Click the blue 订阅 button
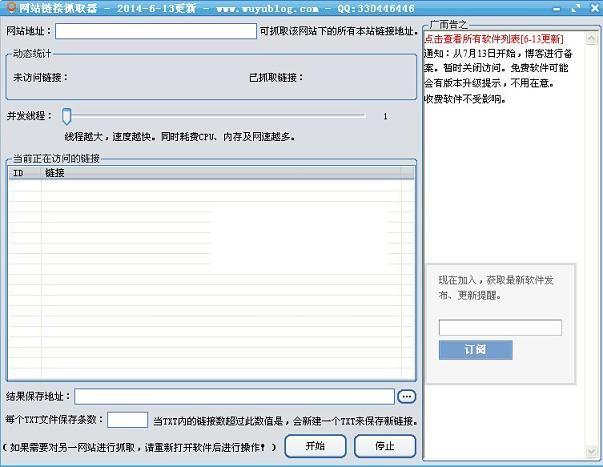Viewport: 603px width, 467px height. click(475, 350)
